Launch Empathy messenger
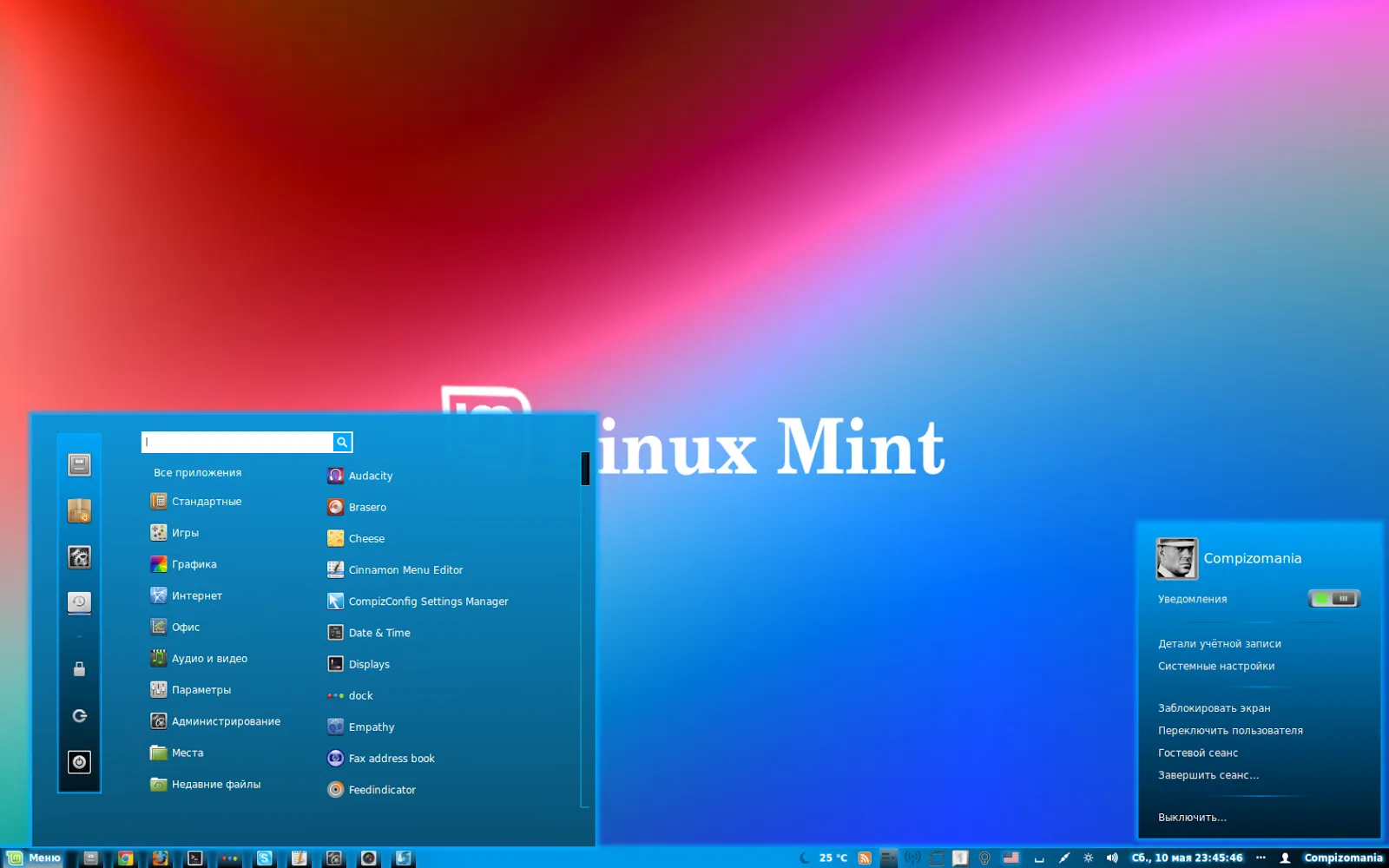1389x868 pixels. tap(361, 727)
